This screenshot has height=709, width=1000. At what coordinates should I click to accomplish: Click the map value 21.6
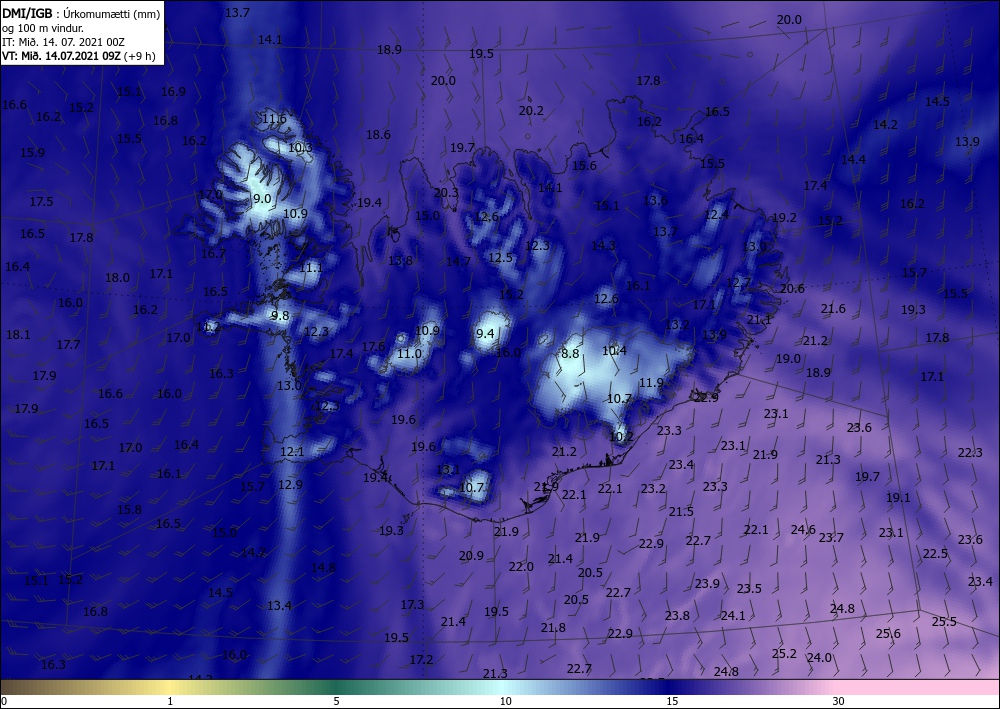(833, 309)
